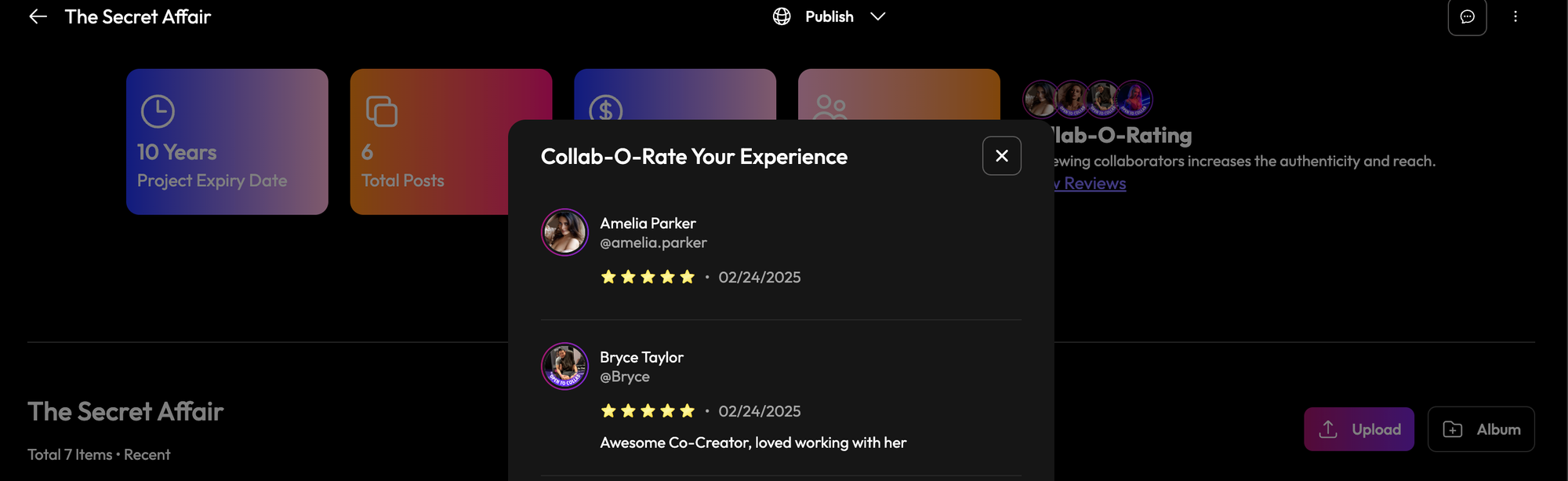Click the clock icon on expiry card

tap(158, 111)
